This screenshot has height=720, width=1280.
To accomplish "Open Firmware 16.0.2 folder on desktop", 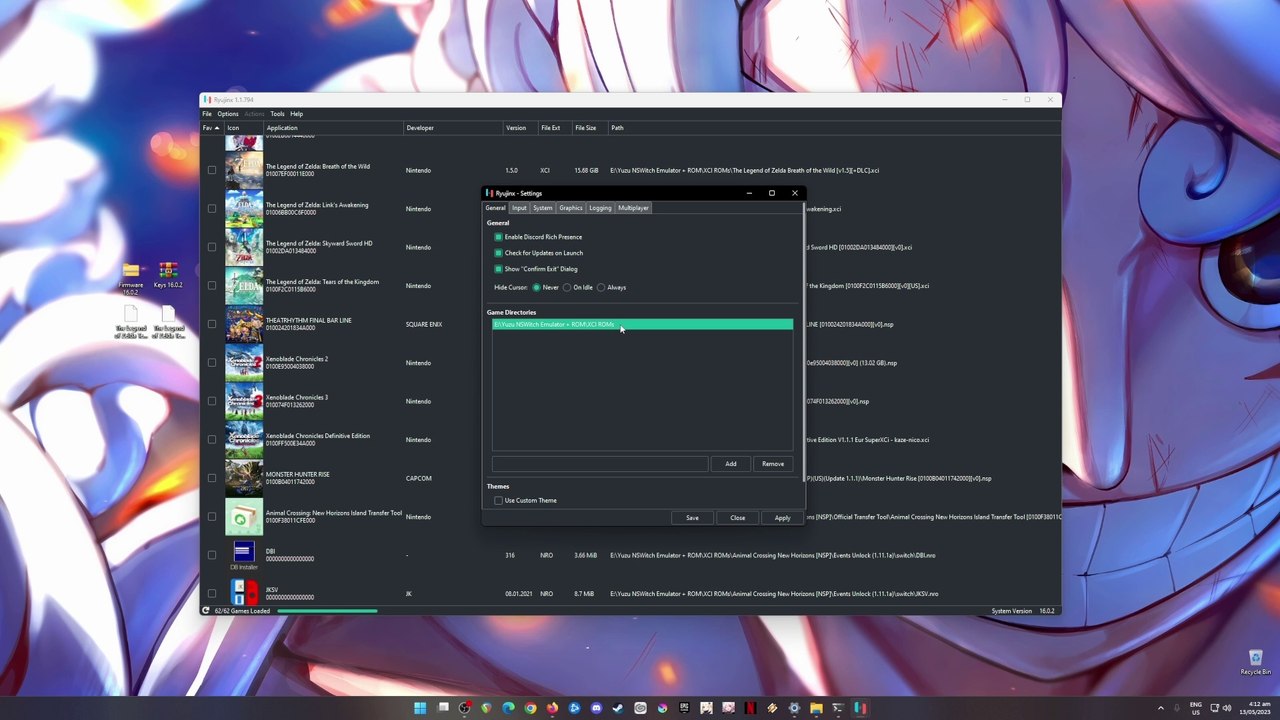I will 131,277.
